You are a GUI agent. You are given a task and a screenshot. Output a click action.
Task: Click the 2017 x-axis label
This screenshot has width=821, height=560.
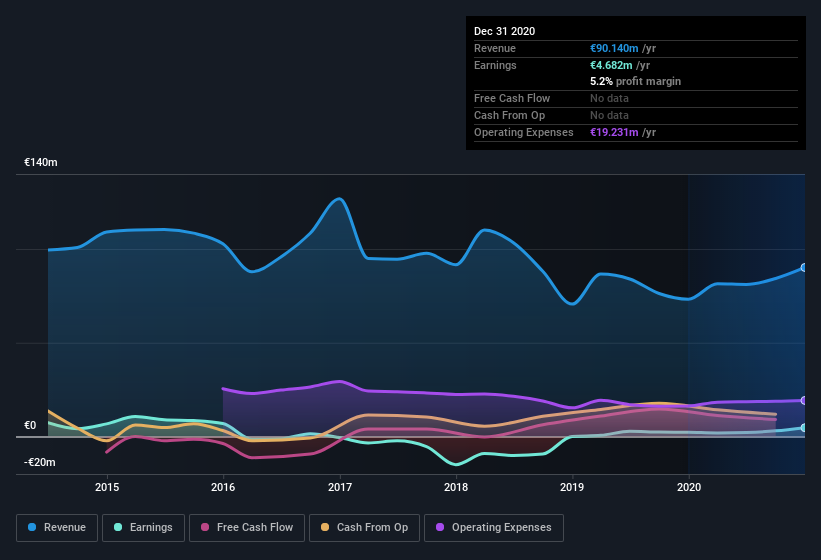click(x=340, y=487)
